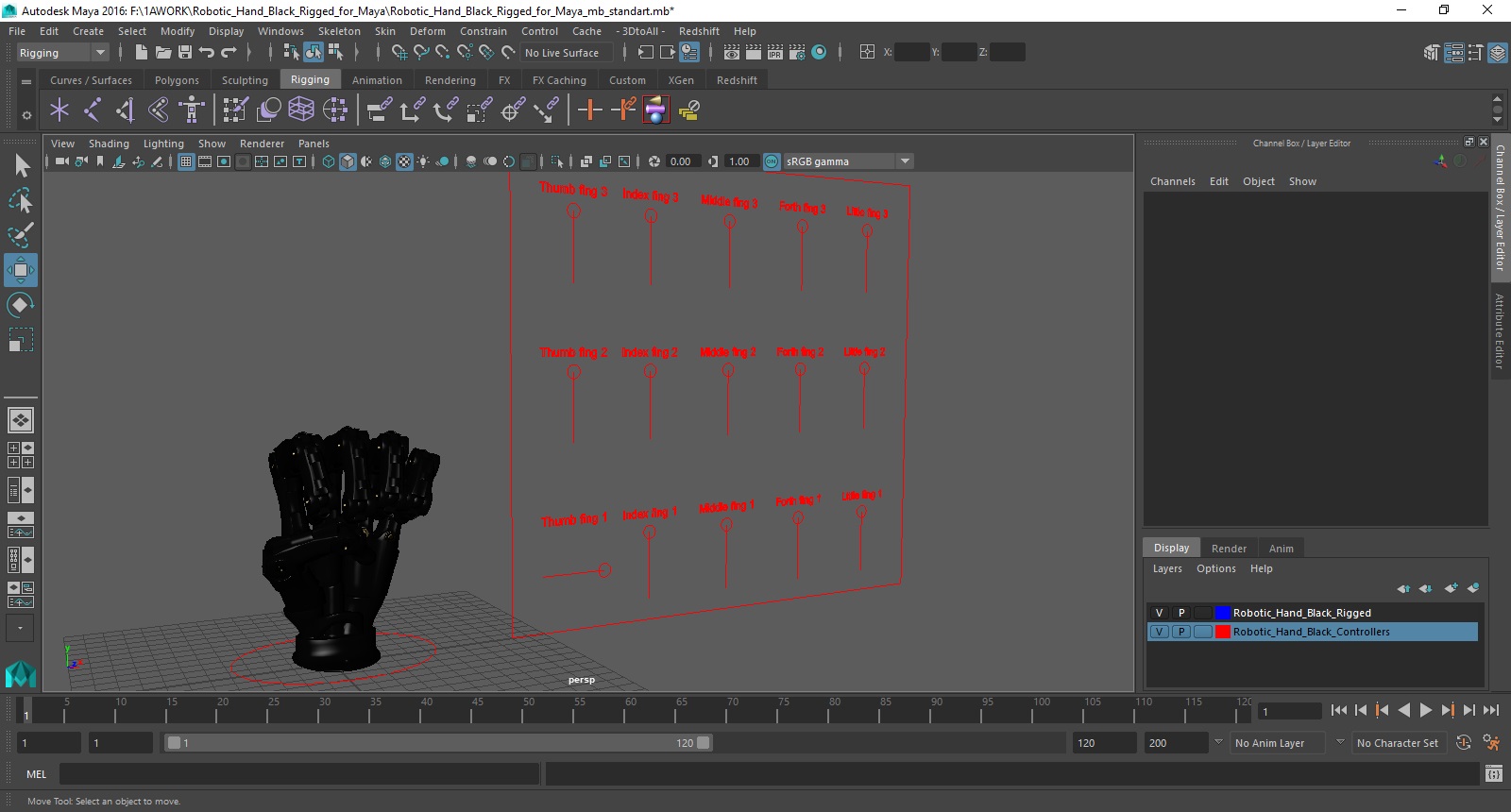Open the Attribute Editor side tab
The height and width of the screenshot is (812, 1511).
pyautogui.click(x=1500, y=330)
